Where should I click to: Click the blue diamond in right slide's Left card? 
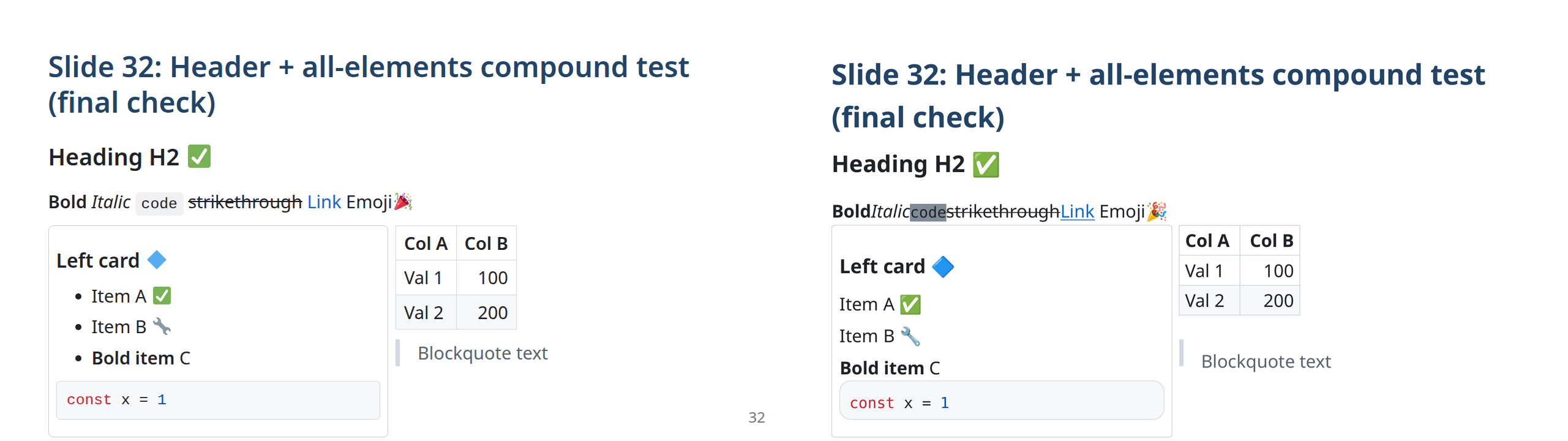[942, 266]
